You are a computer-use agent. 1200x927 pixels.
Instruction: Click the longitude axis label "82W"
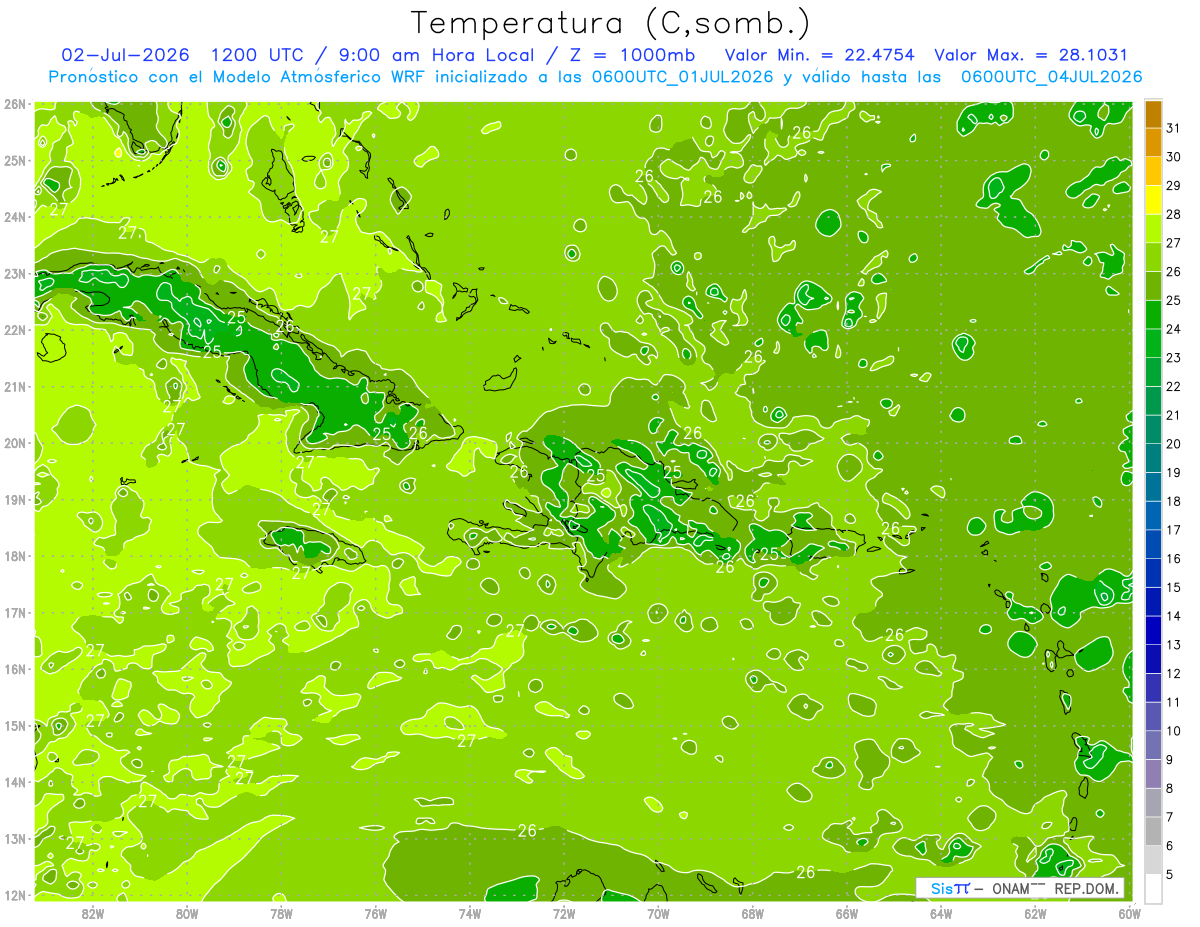coord(92,914)
